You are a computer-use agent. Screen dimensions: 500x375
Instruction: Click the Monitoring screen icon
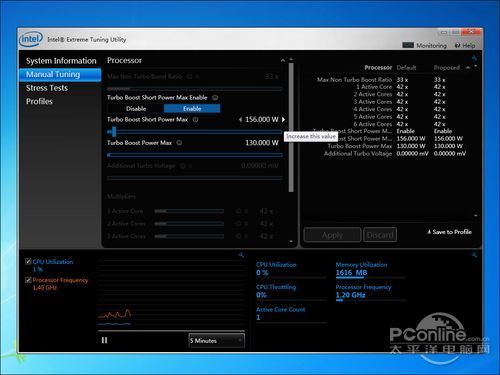pyautogui.click(x=408, y=45)
